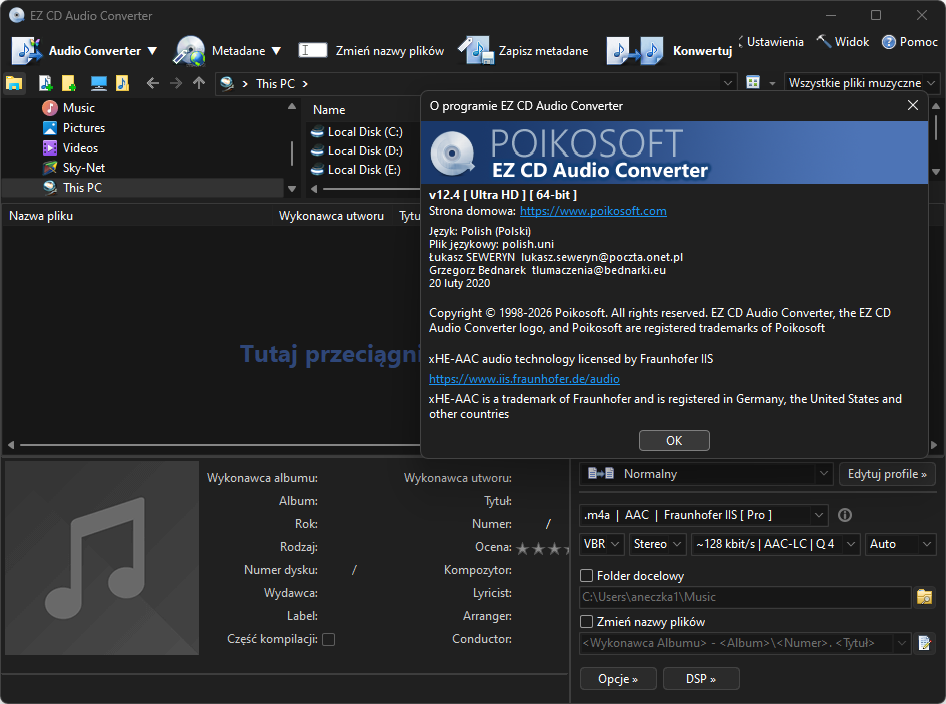Open the Audio Converter mode icon

27,51
